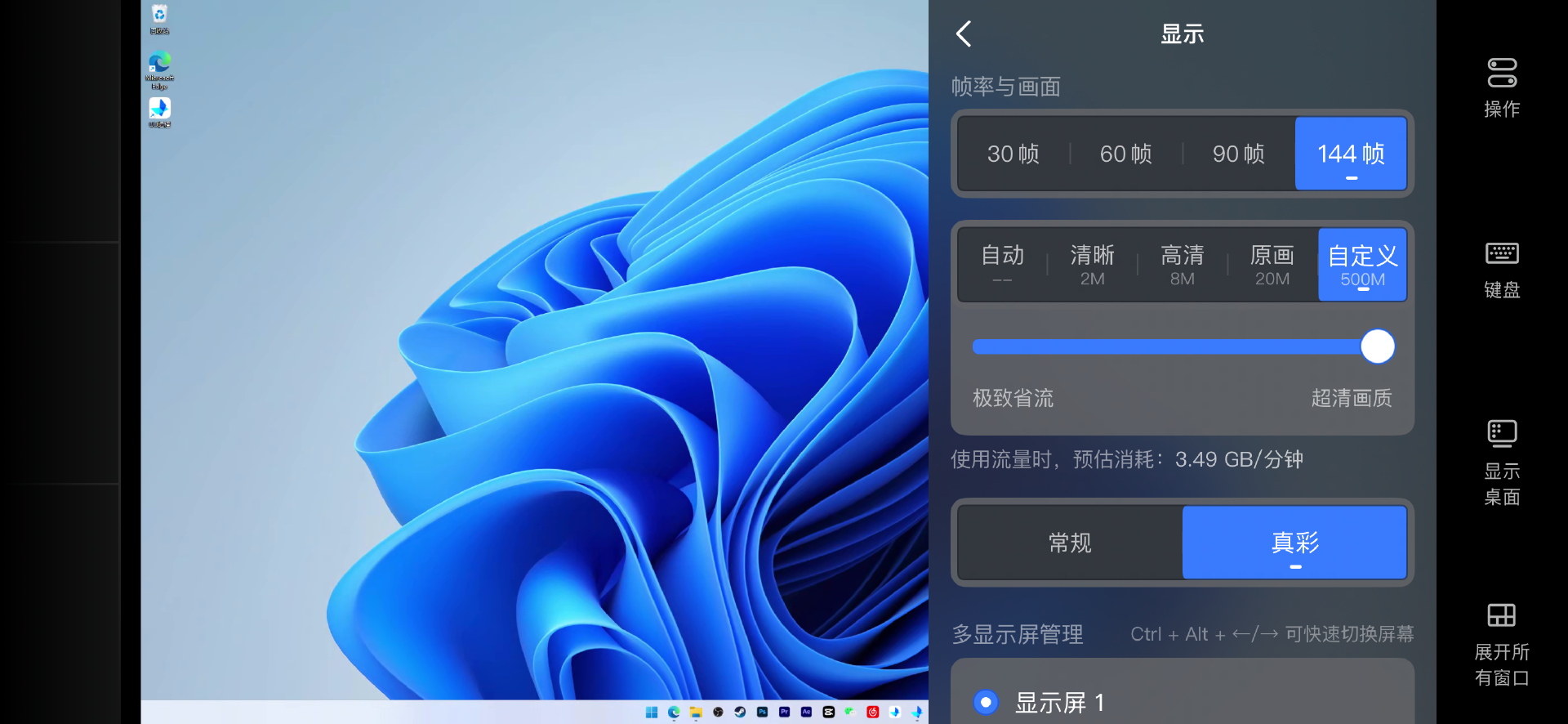This screenshot has height=724, width=1568.
Task: Open File Explorer from the taskbar
Action: [x=696, y=712]
